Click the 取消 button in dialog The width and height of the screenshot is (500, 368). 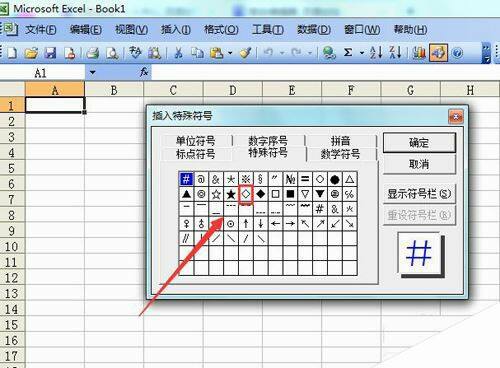pos(419,164)
